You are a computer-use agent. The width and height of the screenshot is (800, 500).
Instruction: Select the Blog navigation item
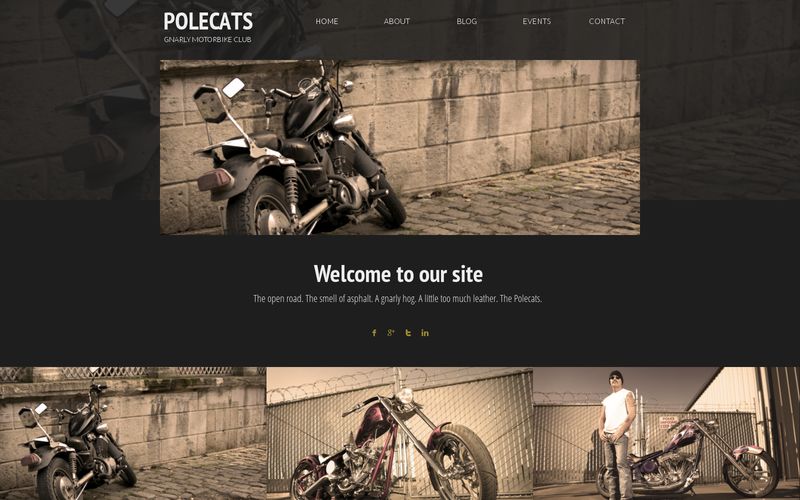(x=466, y=21)
